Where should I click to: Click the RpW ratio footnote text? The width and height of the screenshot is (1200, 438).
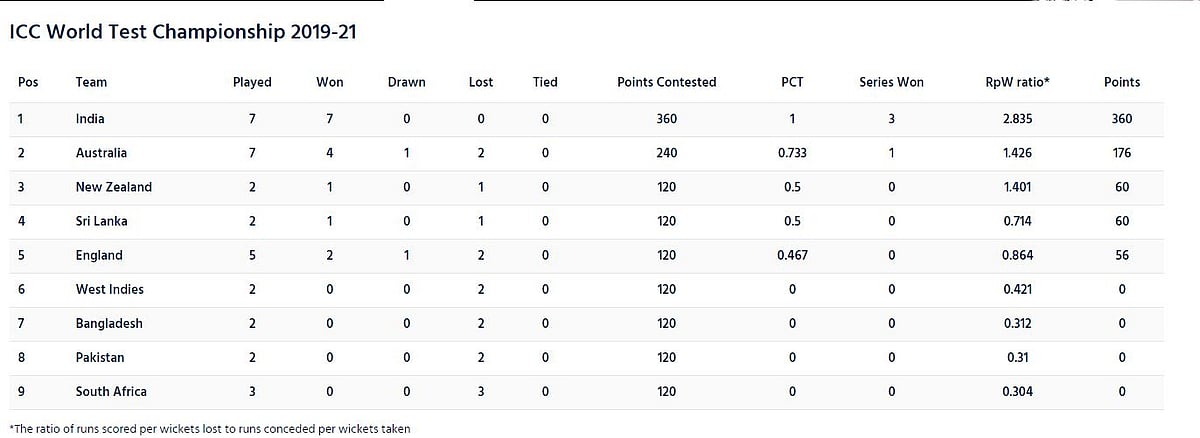[209, 428]
